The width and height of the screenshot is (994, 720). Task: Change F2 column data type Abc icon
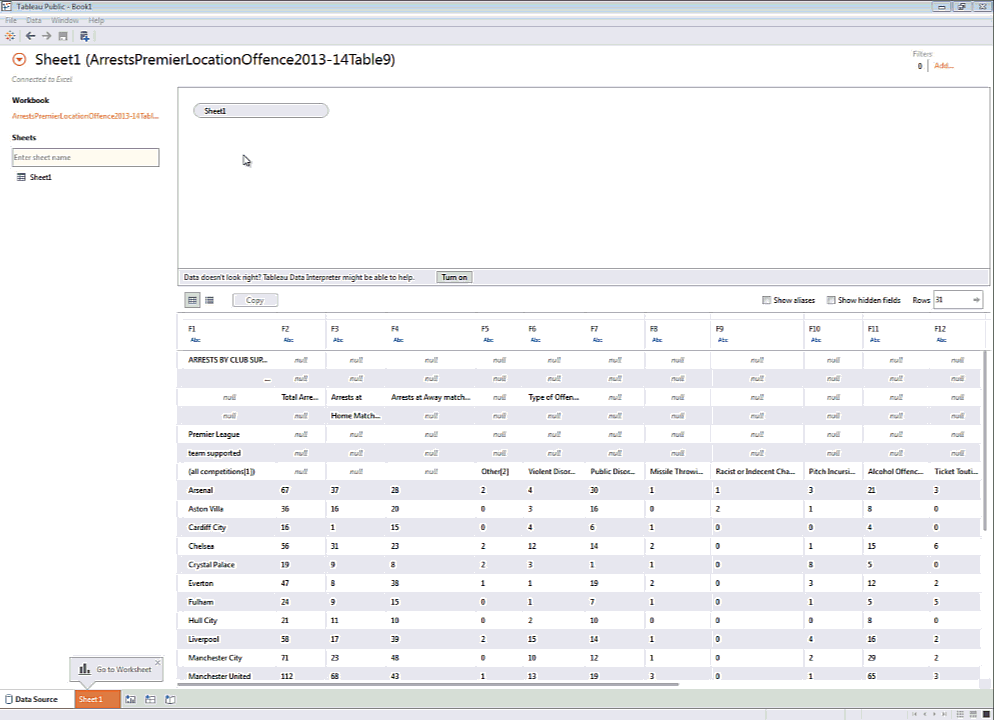tap(288, 340)
